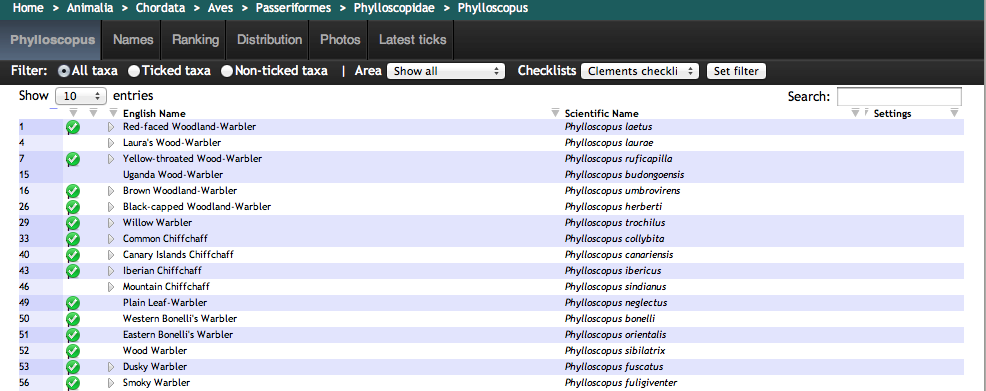Switch to the Names tab
986x391 pixels.
[133, 40]
